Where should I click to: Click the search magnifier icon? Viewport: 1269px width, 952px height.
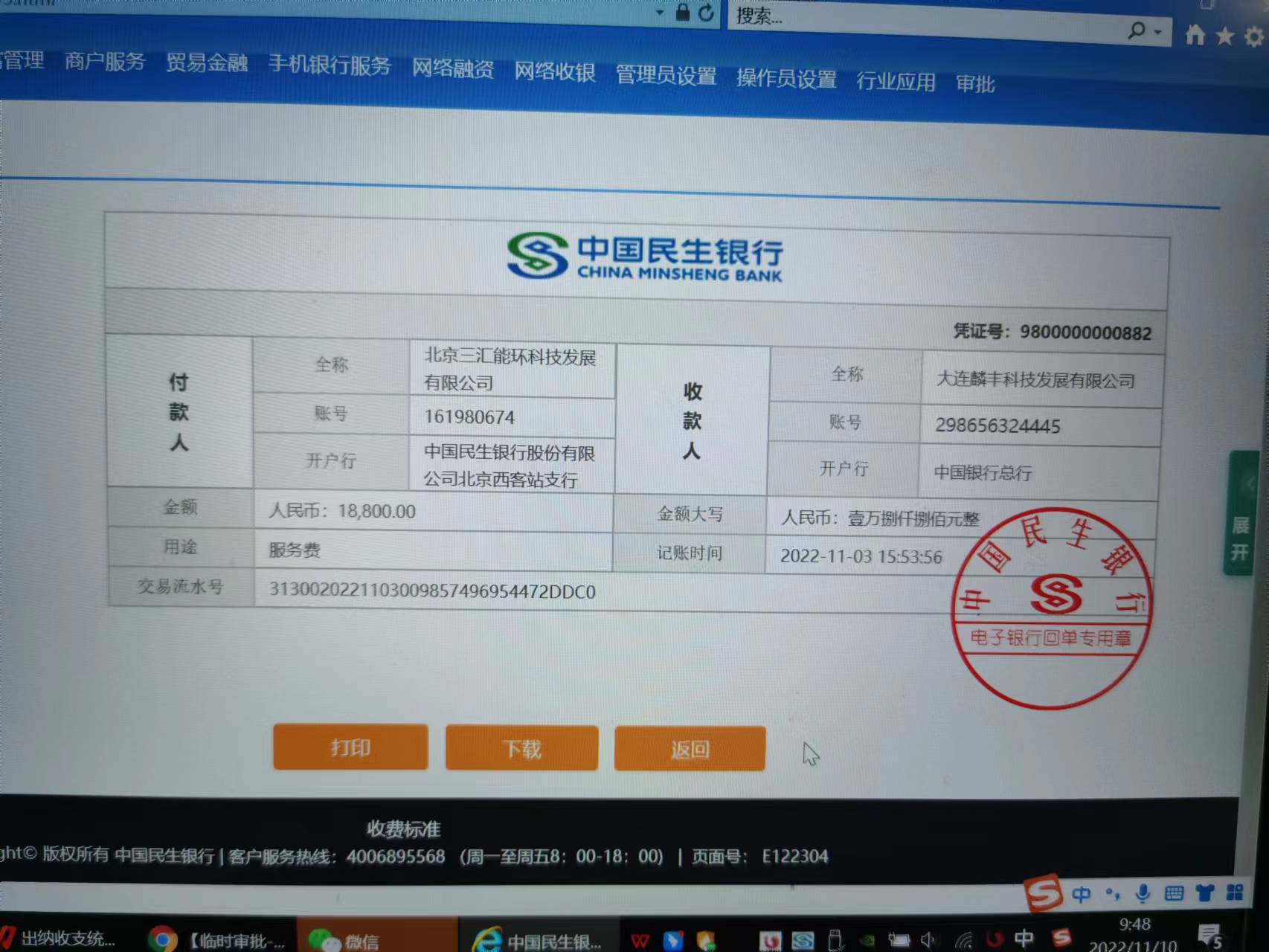pos(1137,30)
